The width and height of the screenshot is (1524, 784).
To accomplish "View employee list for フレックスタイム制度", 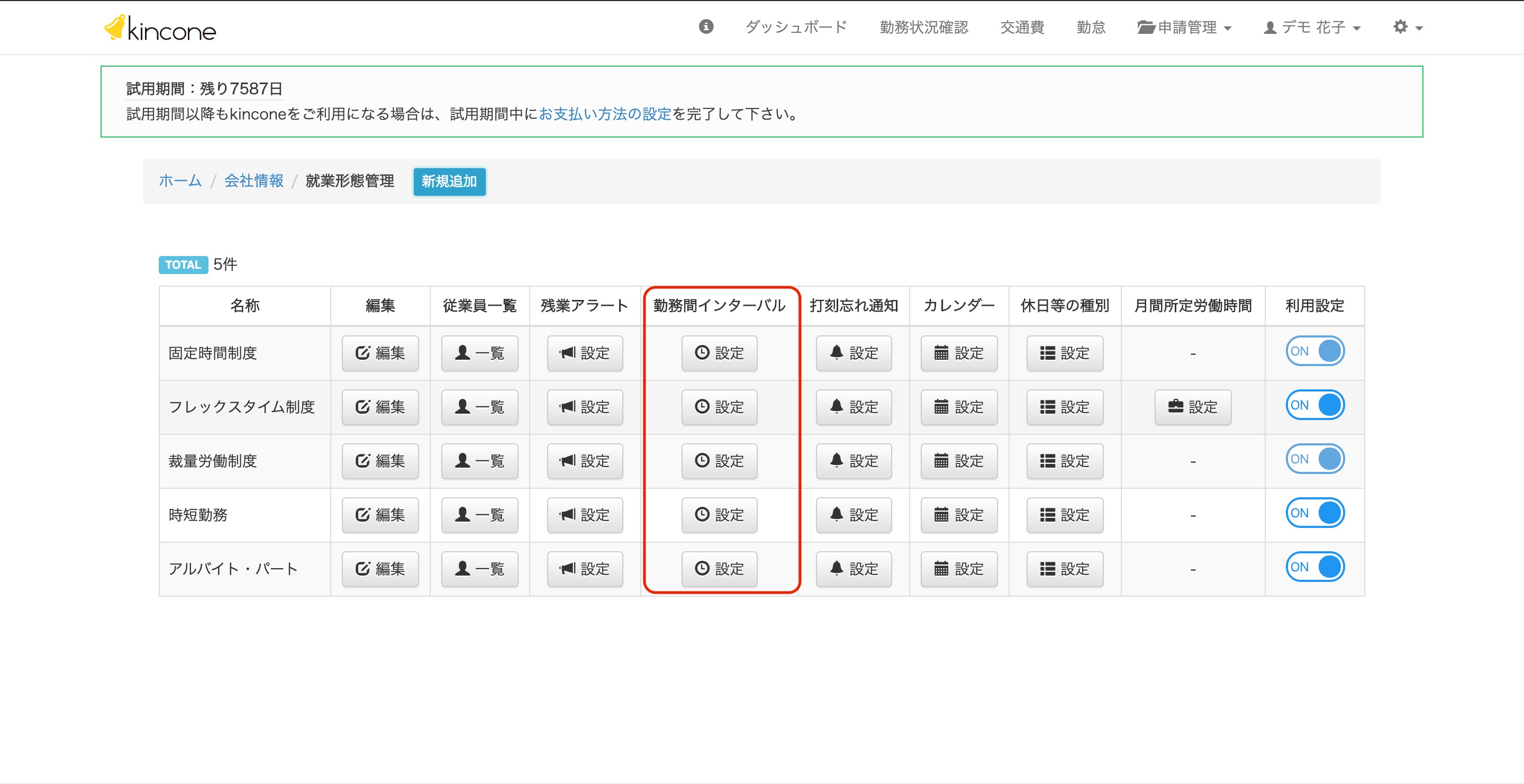I will point(479,407).
